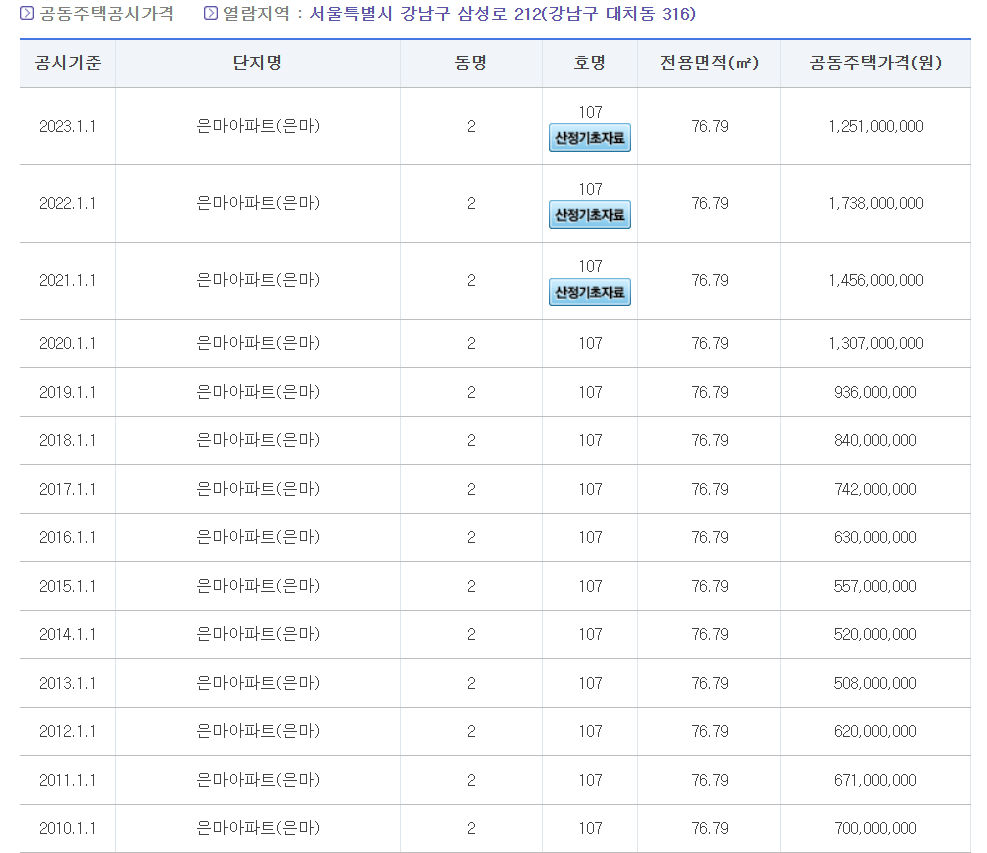The height and width of the screenshot is (853, 987).
Task: Select the 공동주택공시가격 header label
Action: click(95, 14)
